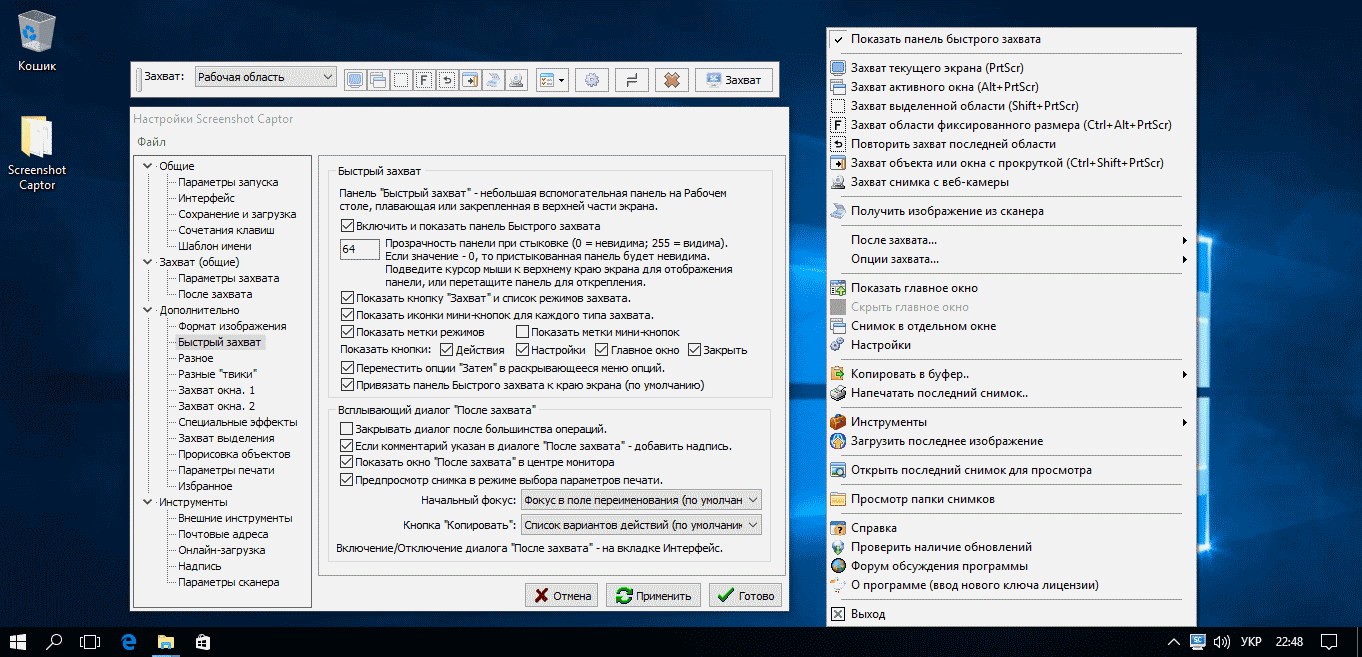Open the Захват mode dropdown Рабочая область

click(x=265, y=77)
